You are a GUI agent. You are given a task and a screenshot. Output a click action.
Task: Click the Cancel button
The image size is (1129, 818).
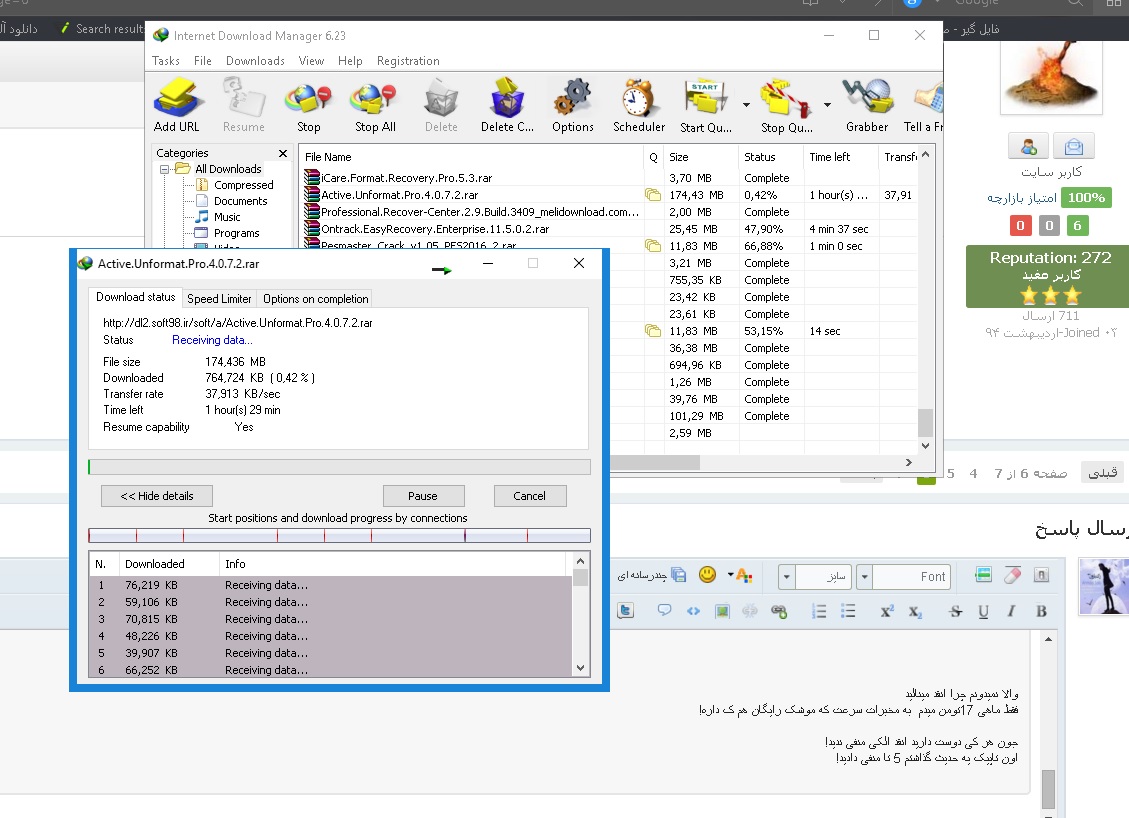click(529, 496)
